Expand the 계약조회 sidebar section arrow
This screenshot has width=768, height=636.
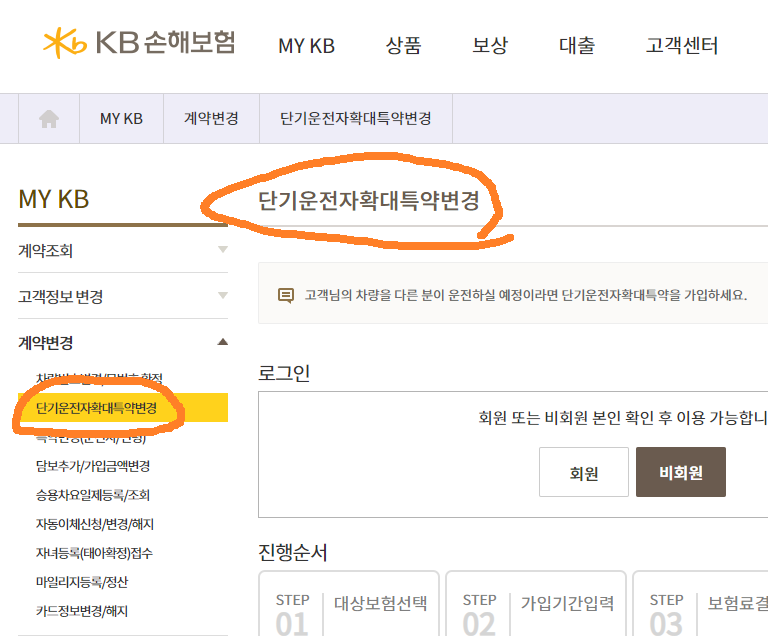pyautogui.click(x=223, y=249)
